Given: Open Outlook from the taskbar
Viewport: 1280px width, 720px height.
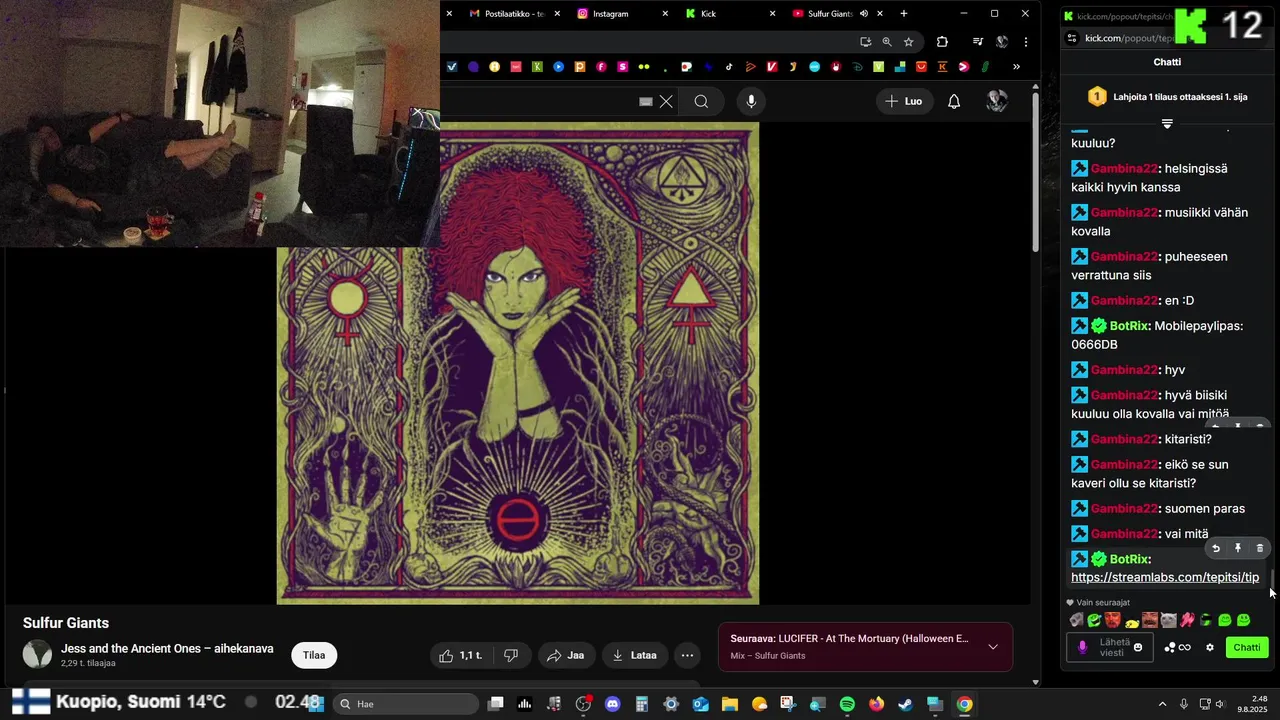Looking at the screenshot, I should pos(701,704).
